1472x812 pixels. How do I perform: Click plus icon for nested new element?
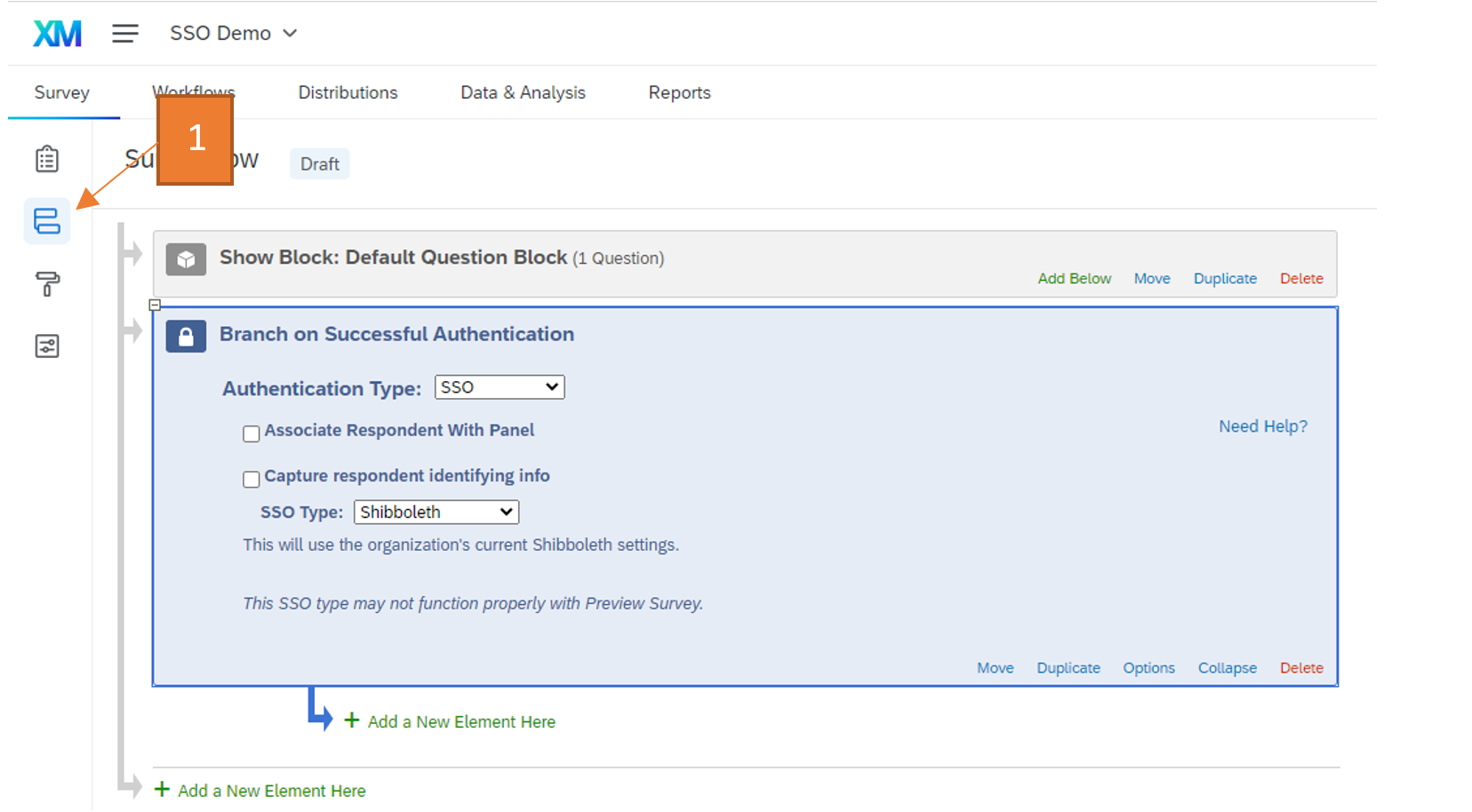352,720
